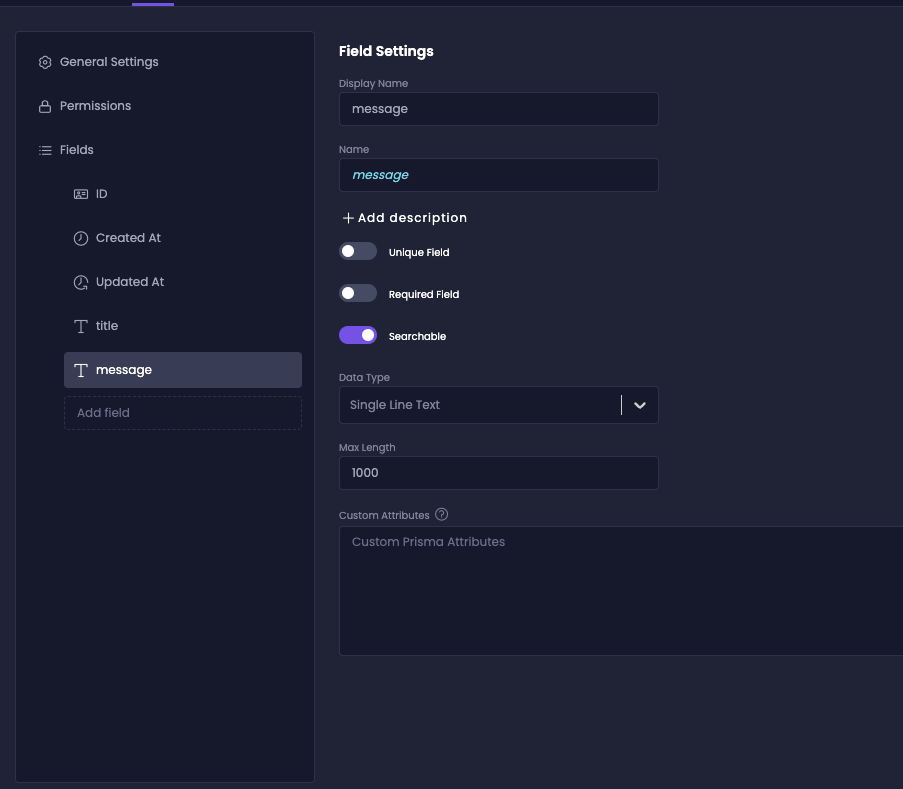This screenshot has width=903, height=789.
Task: Click the ID card icon
Action: tap(81, 194)
